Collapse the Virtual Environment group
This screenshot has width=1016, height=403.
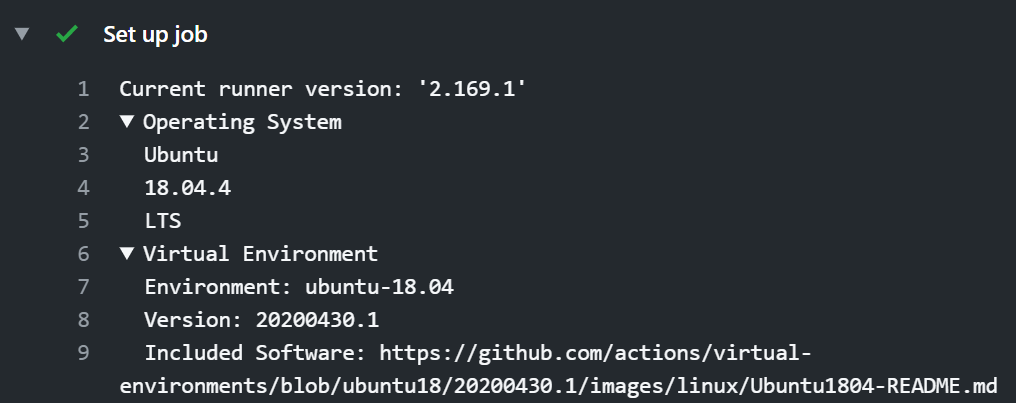point(126,254)
